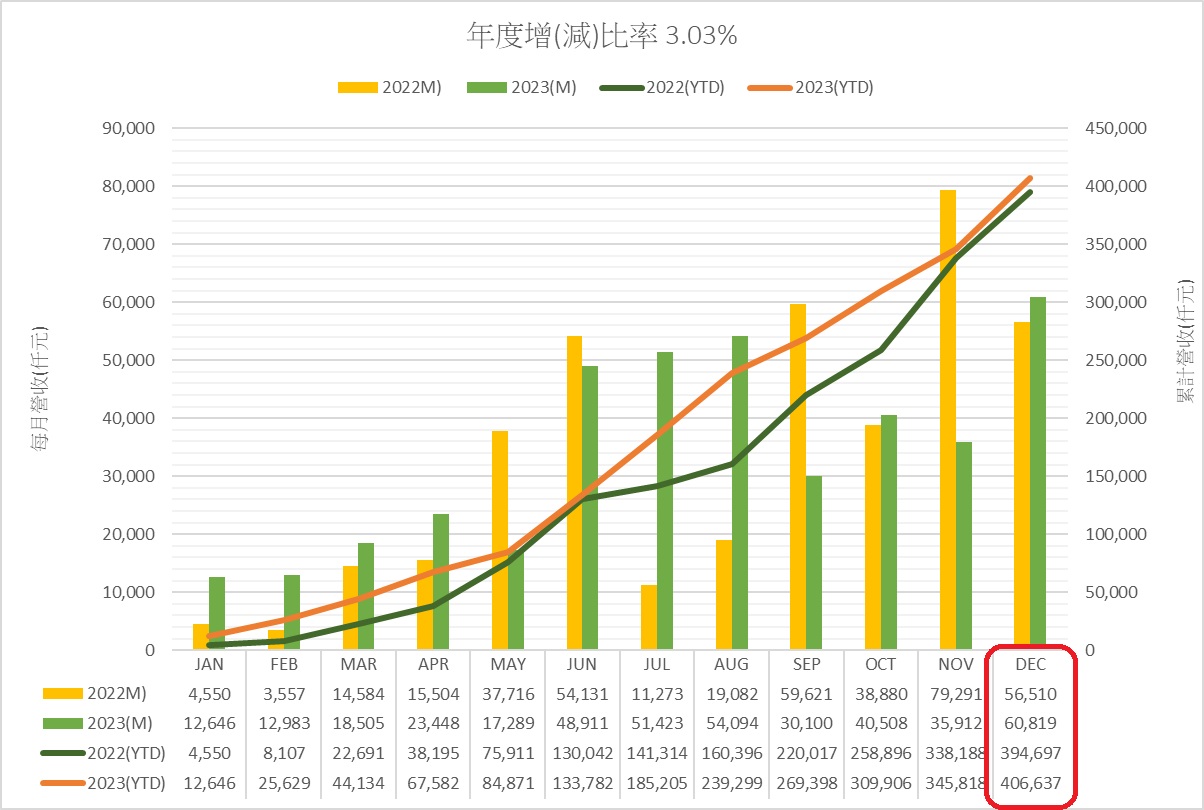Viewport: 1204px width, 810px height.
Task: Click the chart title 年度增(減)比率 3.03%
Action: pyautogui.click(x=602, y=36)
